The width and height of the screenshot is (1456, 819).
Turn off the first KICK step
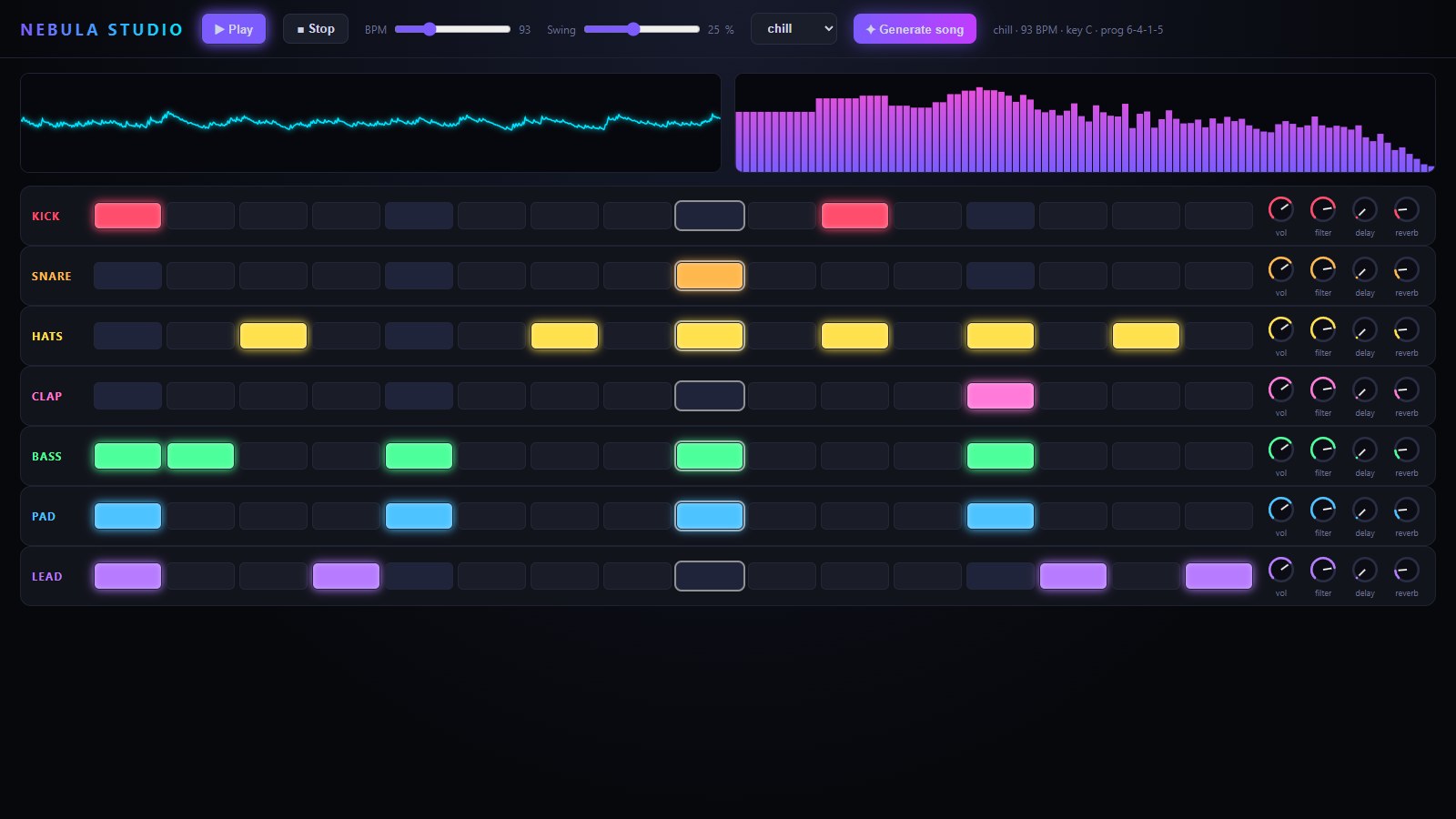(127, 216)
